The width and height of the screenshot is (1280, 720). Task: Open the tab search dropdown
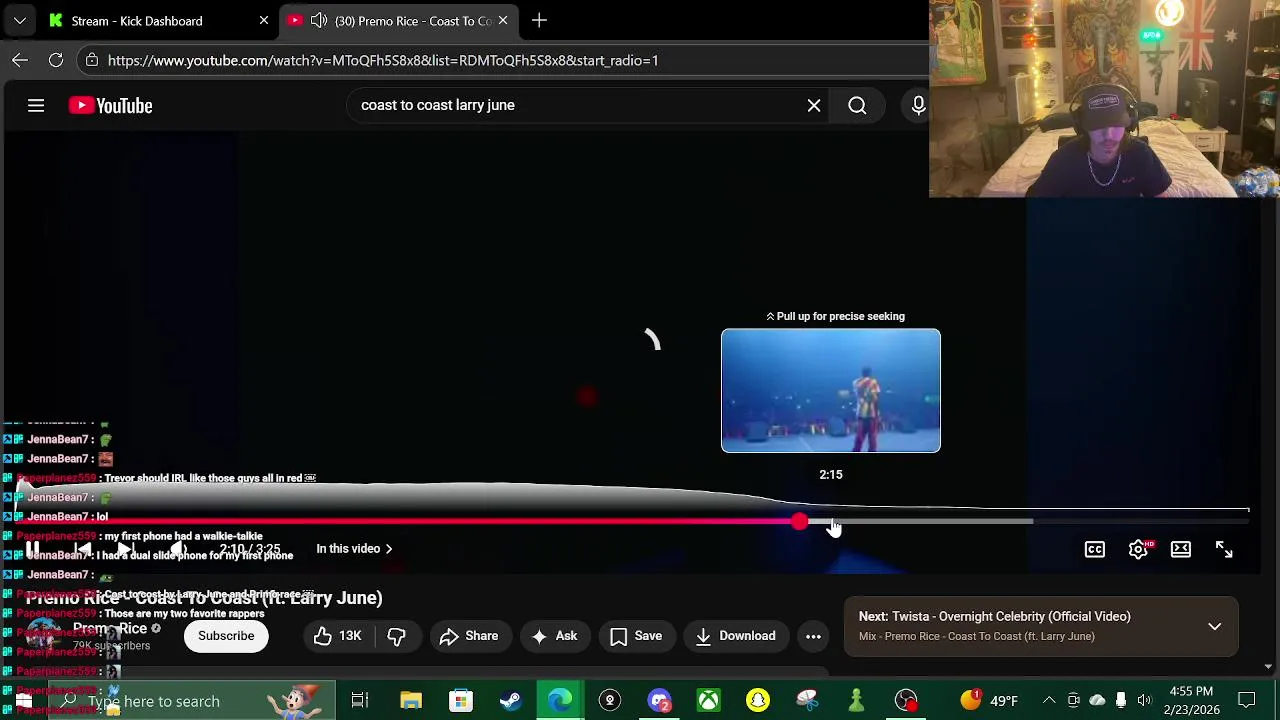click(x=20, y=20)
